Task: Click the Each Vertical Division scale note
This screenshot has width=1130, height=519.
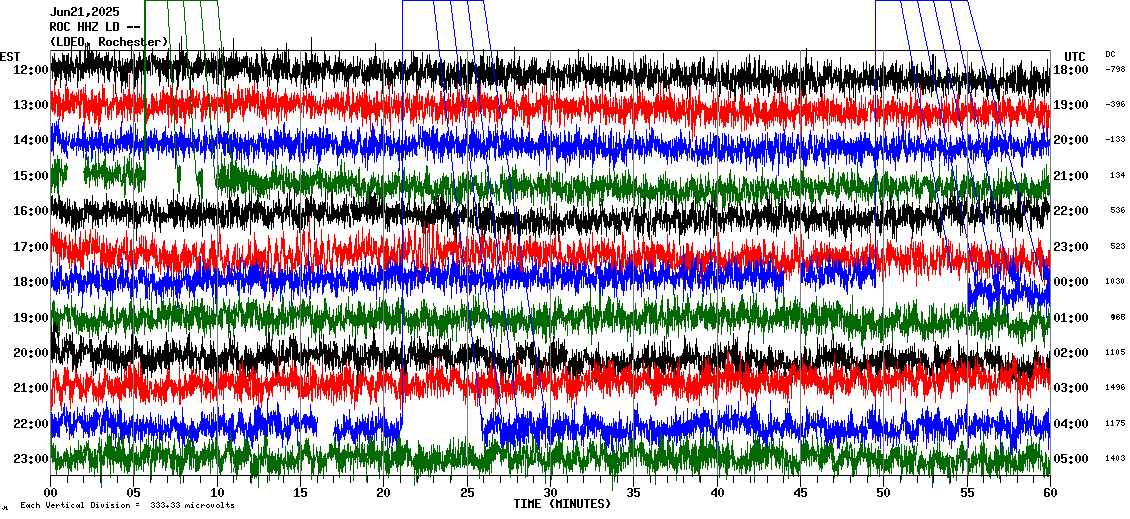Action: (x=127, y=506)
